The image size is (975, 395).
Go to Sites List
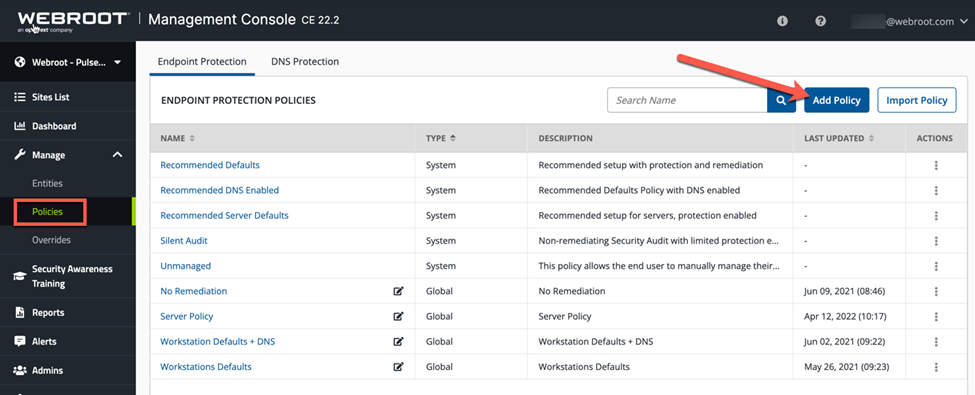[x=50, y=97]
